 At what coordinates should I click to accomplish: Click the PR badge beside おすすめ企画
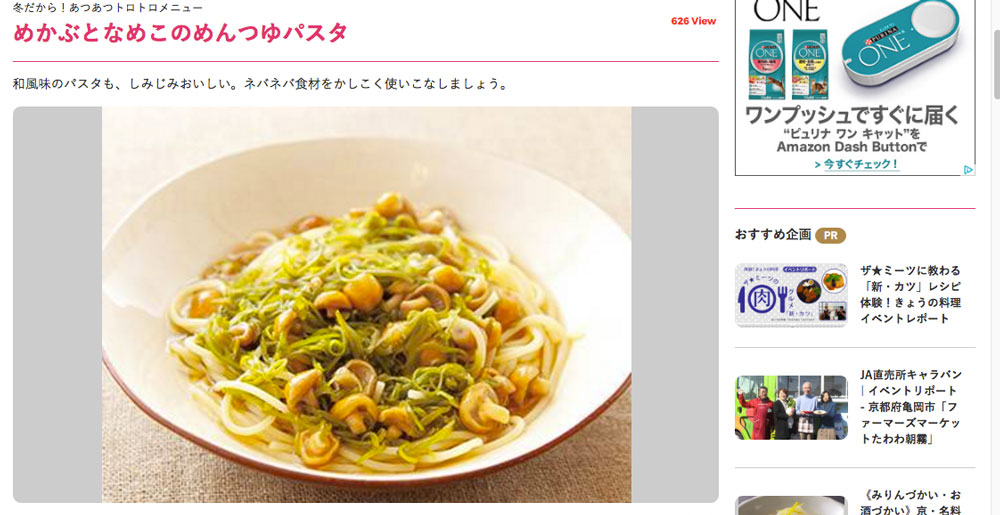coord(830,235)
